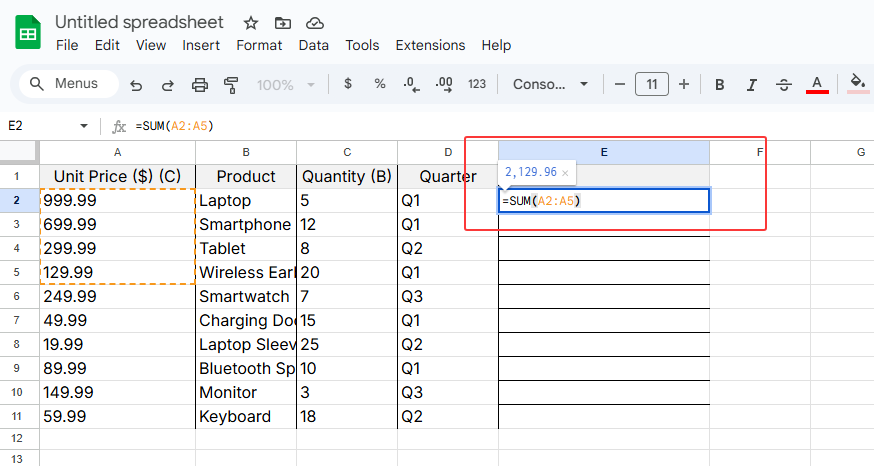Format as currency with dollar icon
The height and width of the screenshot is (466, 874).
(348, 84)
